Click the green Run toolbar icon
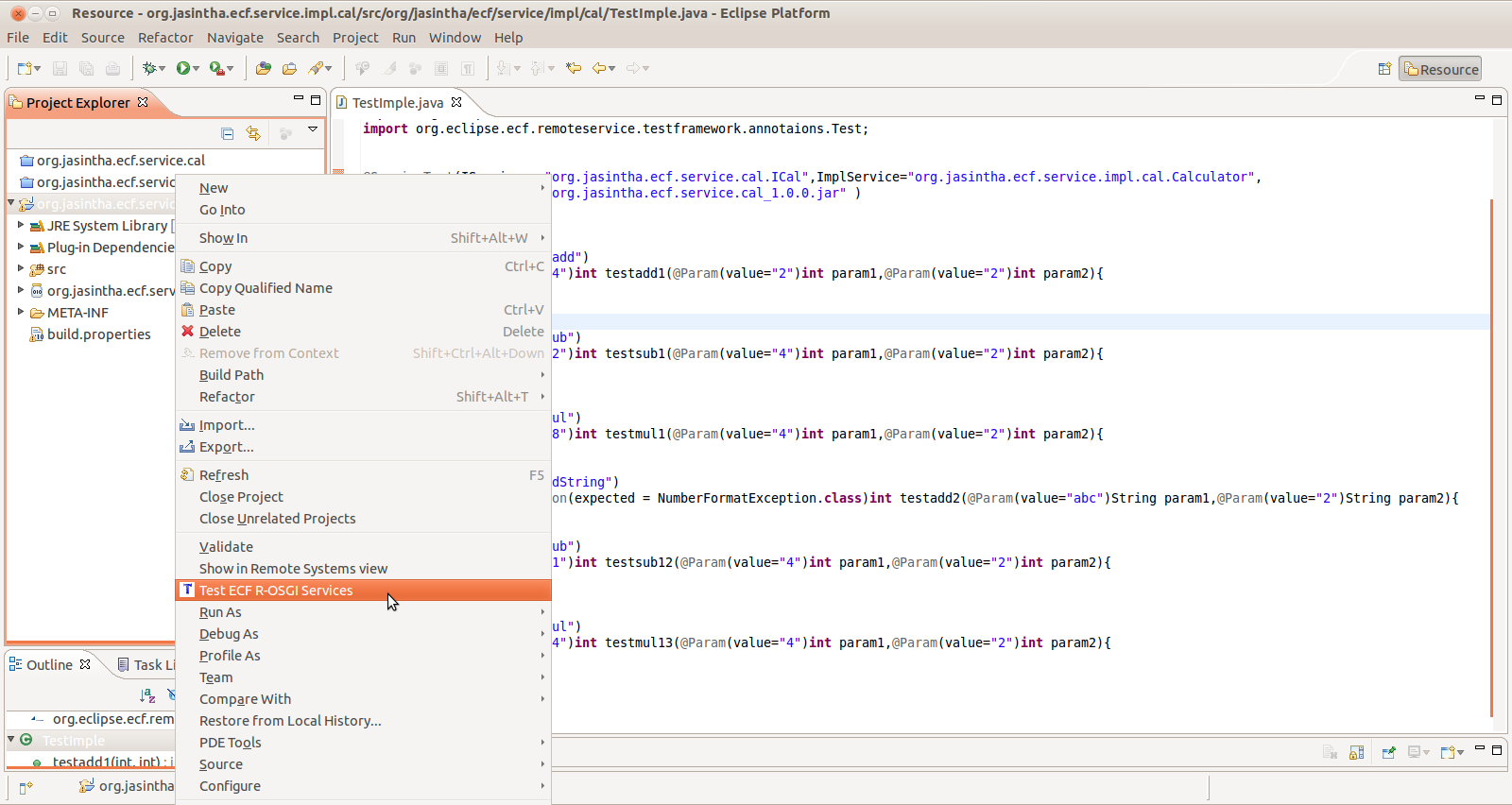This screenshot has height=805, width=1512. [183, 68]
